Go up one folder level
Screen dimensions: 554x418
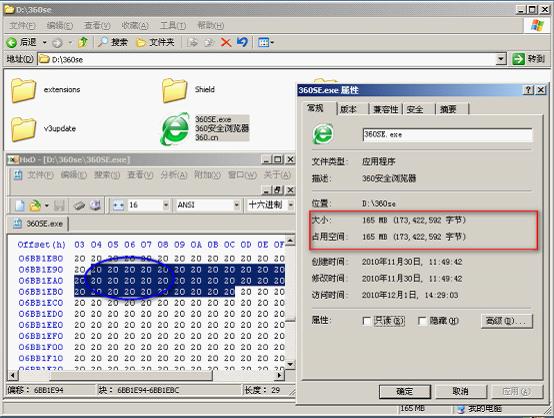click(83, 42)
